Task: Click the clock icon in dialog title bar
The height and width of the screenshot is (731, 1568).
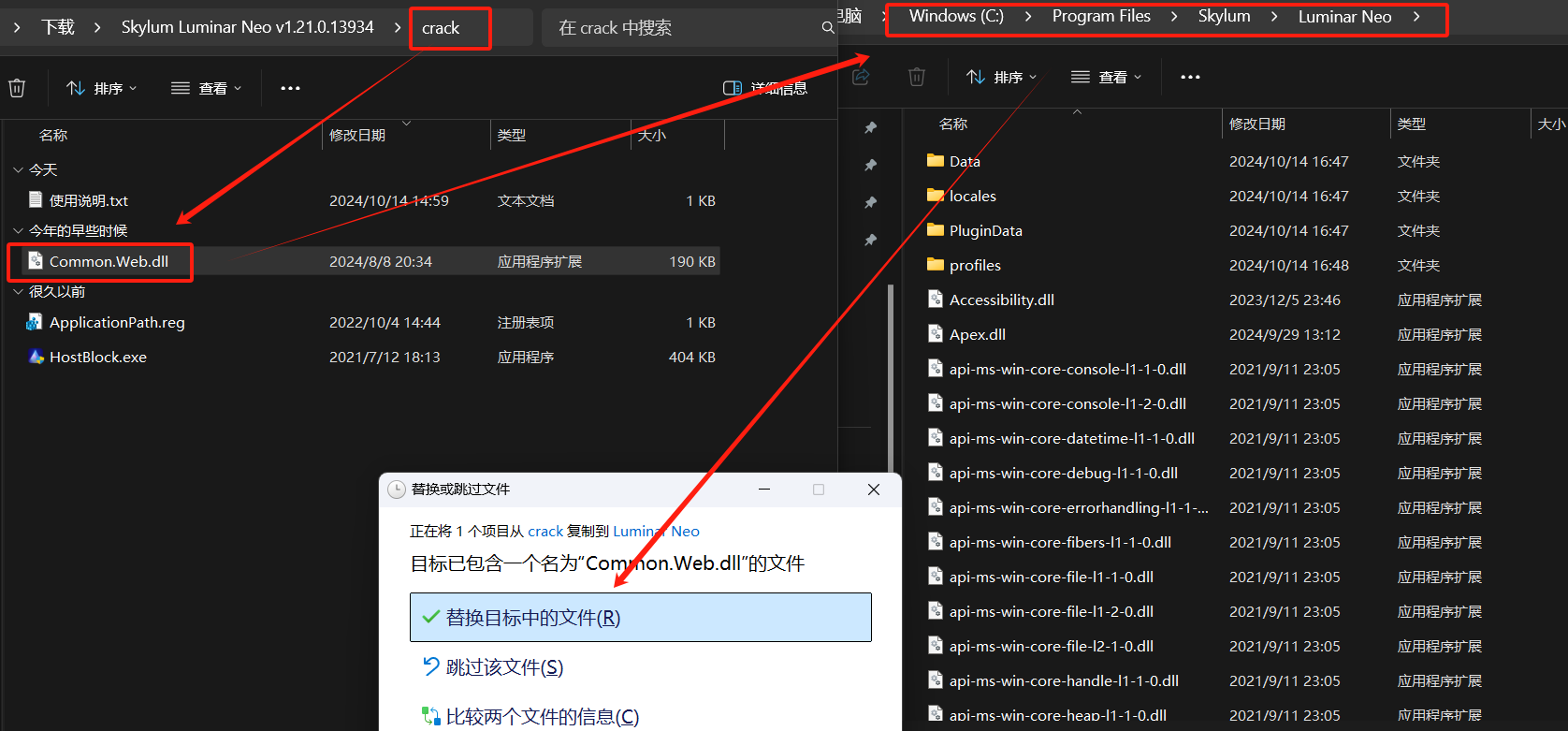Action: coord(396,490)
